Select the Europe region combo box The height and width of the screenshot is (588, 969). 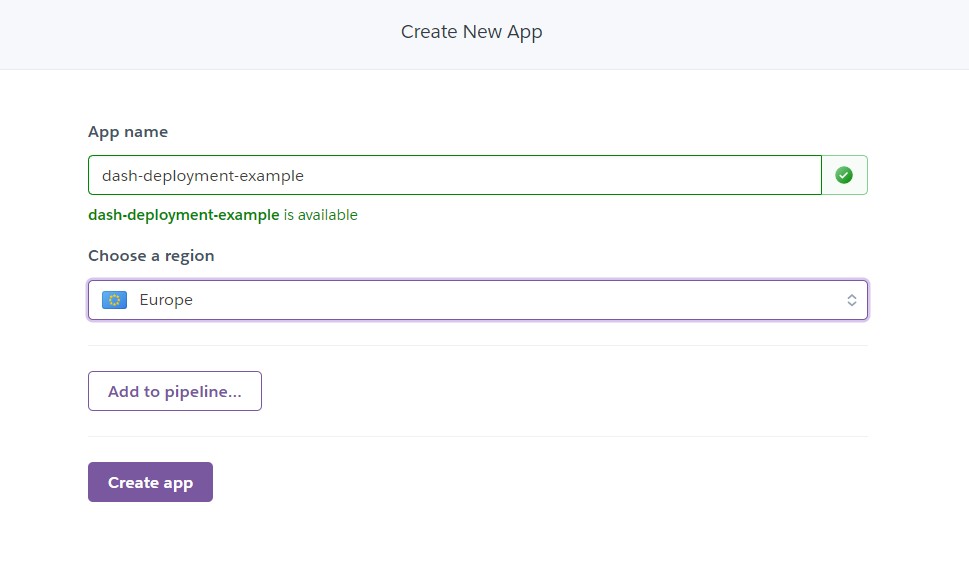coord(478,300)
